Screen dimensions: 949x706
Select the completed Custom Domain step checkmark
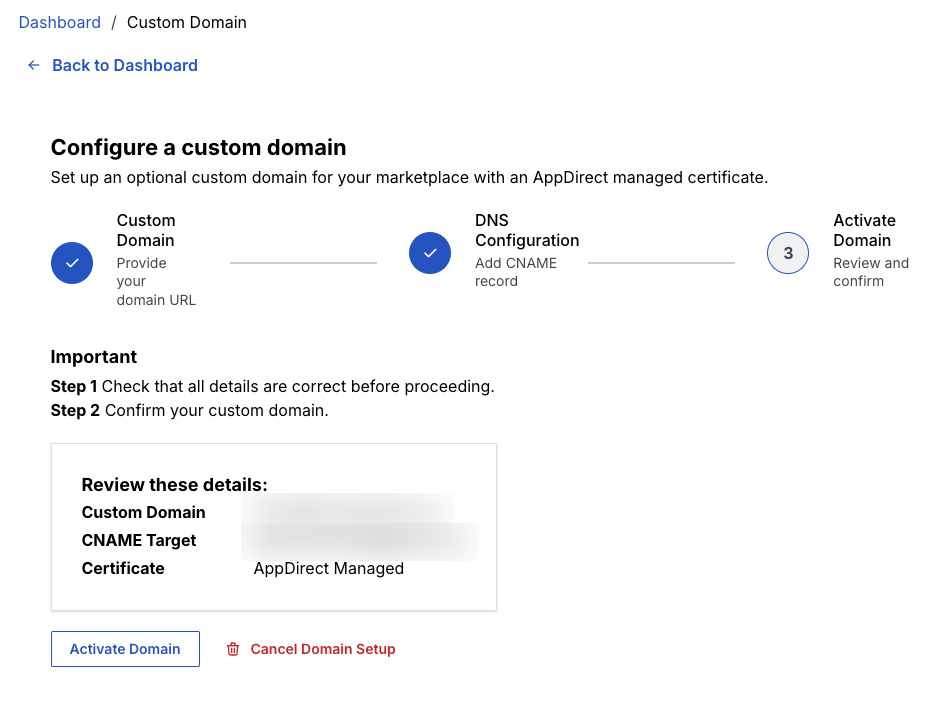[x=72, y=263]
